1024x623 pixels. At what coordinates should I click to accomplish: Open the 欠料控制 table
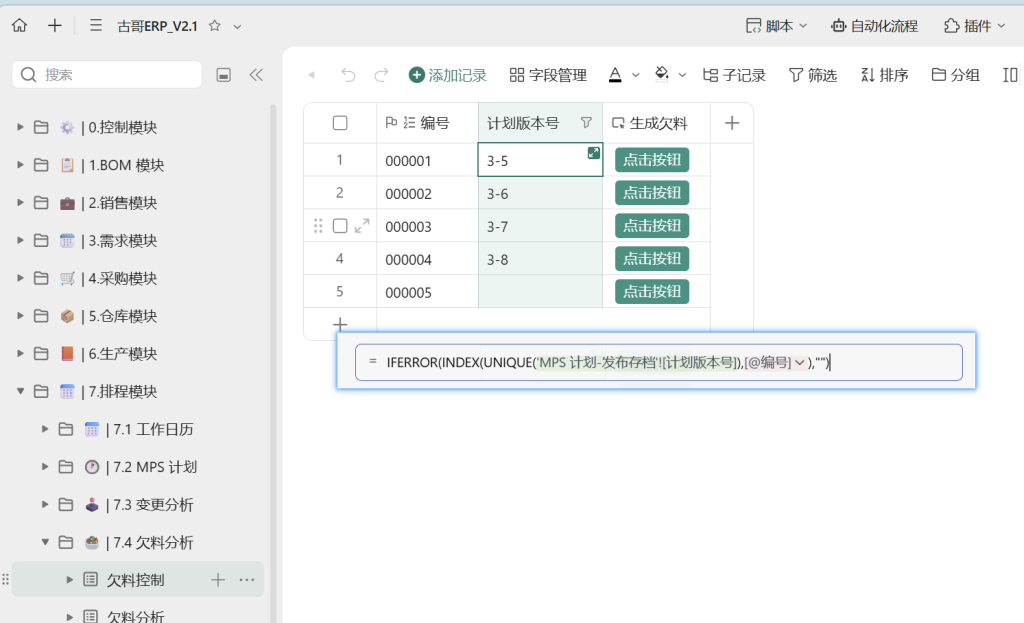135,580
